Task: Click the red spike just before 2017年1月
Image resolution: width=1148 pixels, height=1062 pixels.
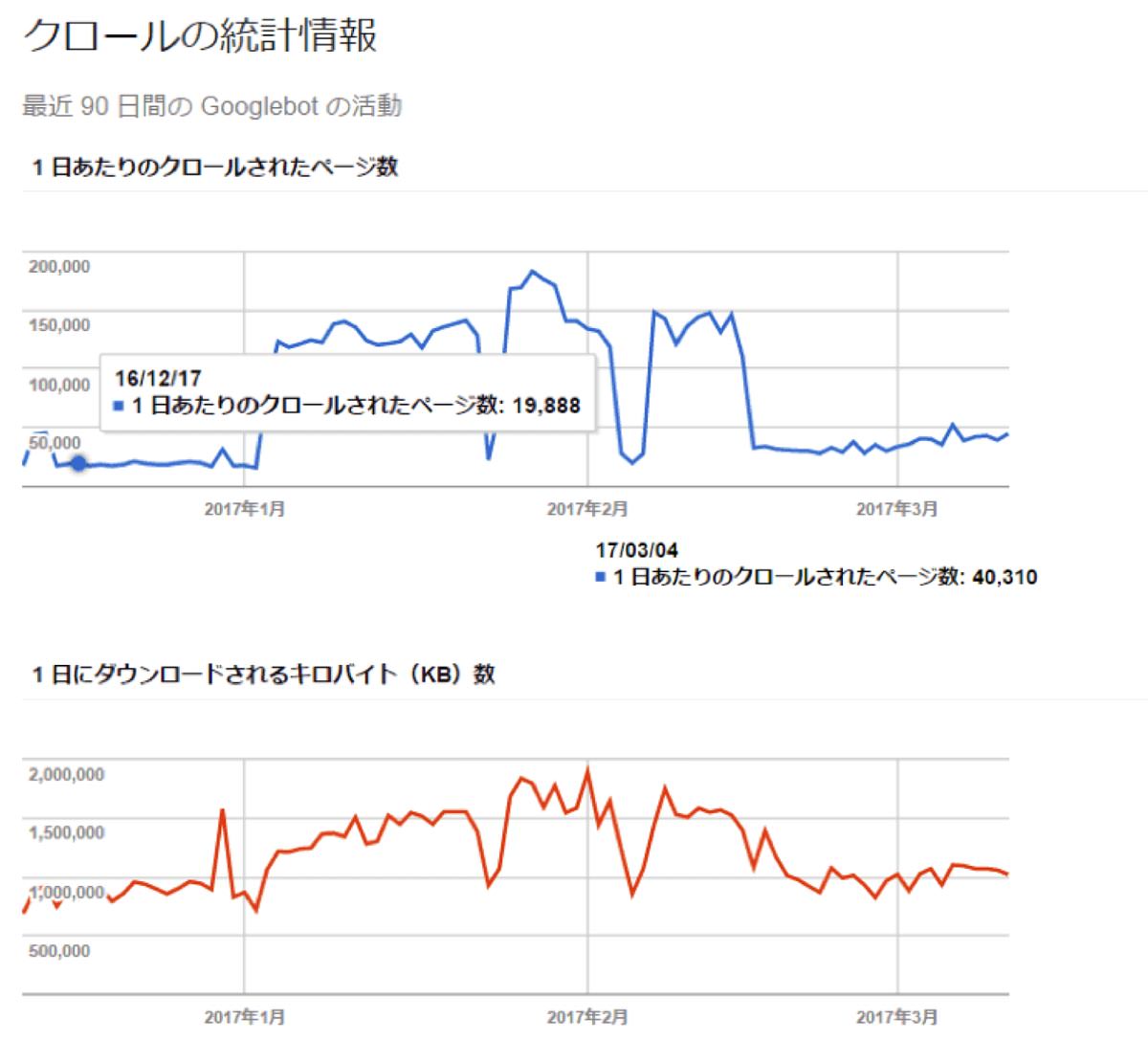Action: click(222, 811)
